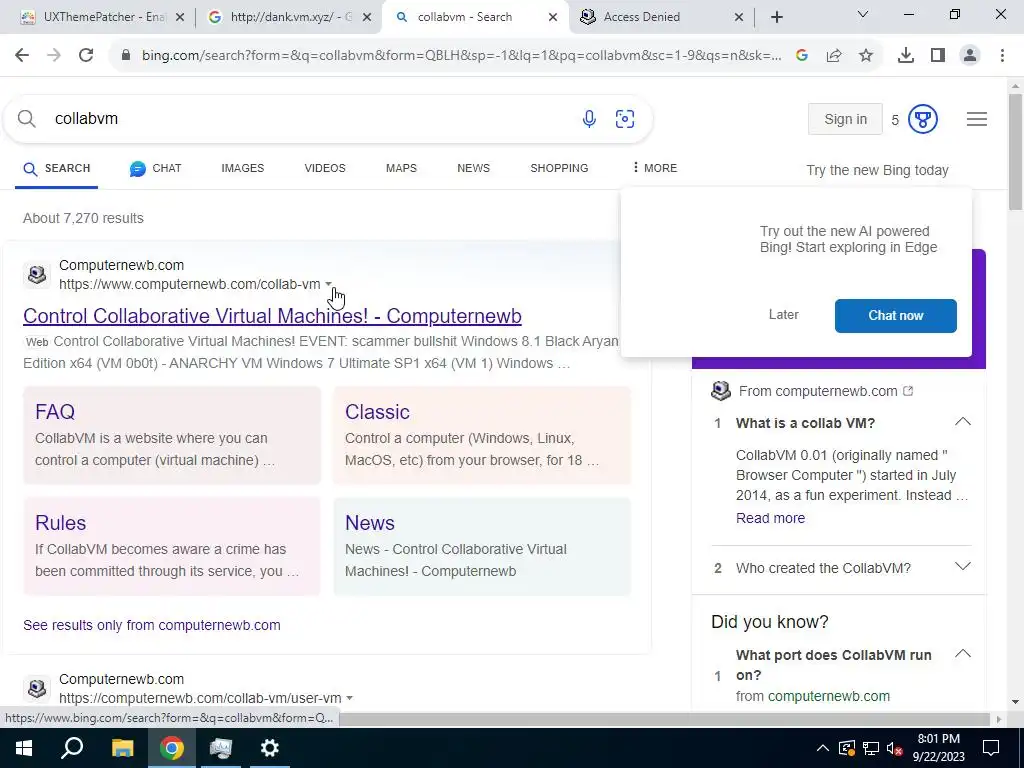Open the FAQ sitelink card
The height and width of the screenshot is (768, 1024).
[172, 435]
